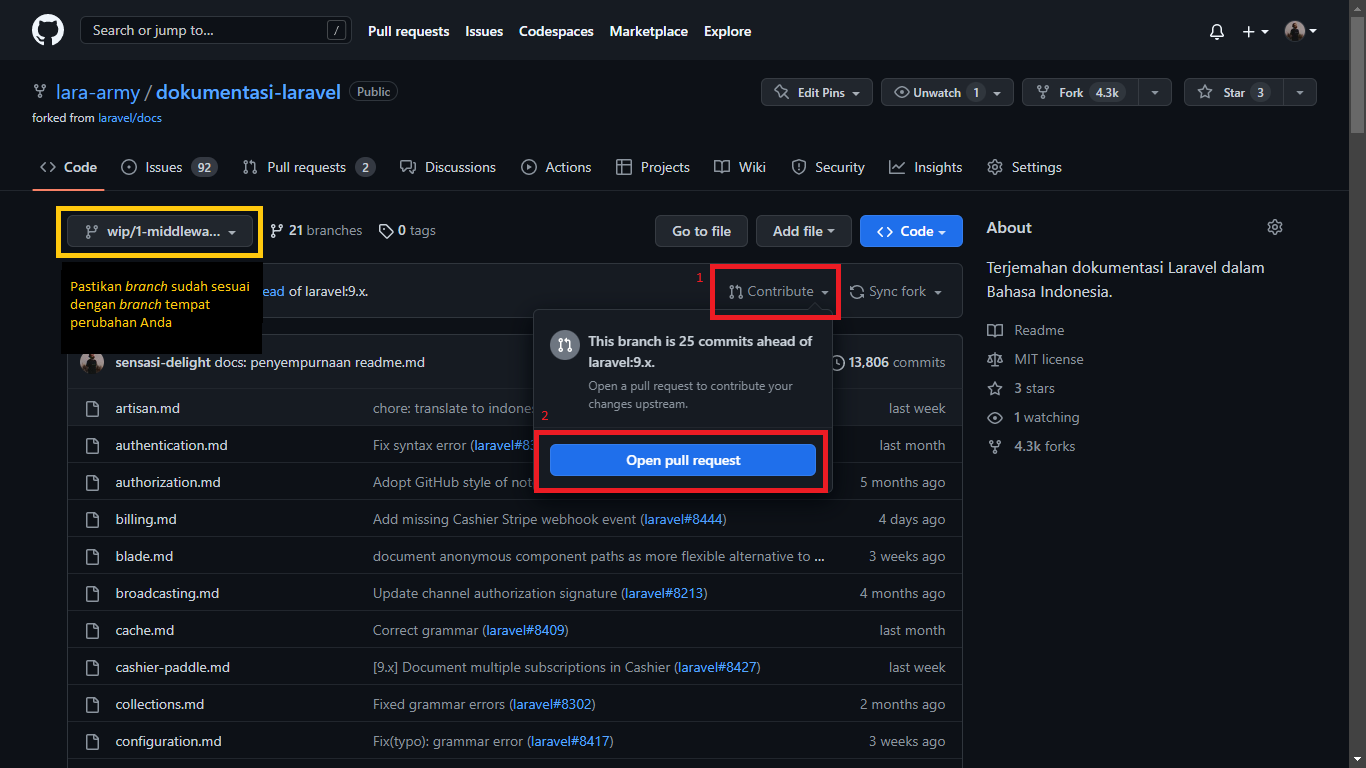Open the sensasi-delight author link
Image resolution: width=1366 pixels, height=768 pixels.
(x=163, y=362)
